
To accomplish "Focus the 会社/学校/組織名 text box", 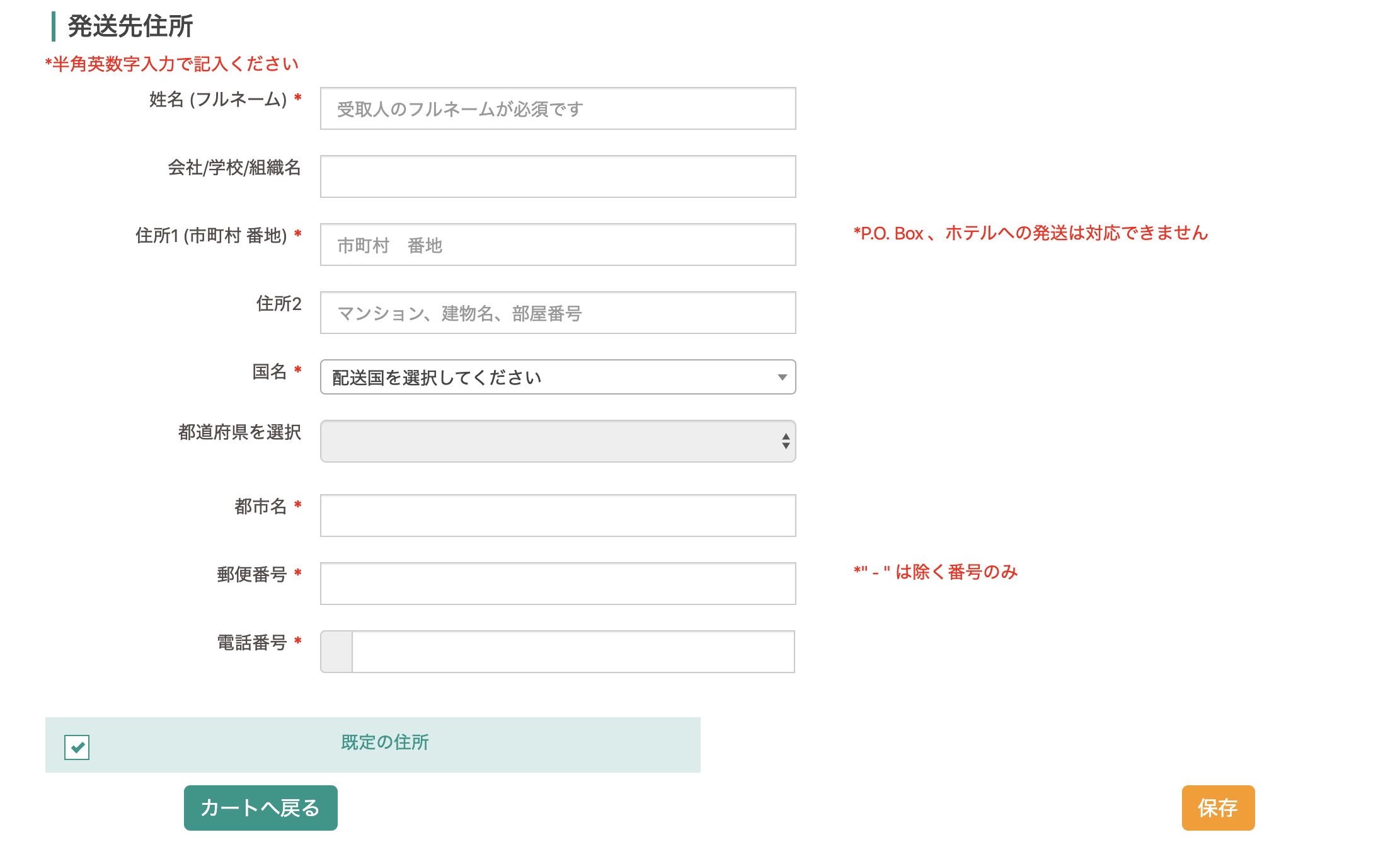I will tap(558, 177).
